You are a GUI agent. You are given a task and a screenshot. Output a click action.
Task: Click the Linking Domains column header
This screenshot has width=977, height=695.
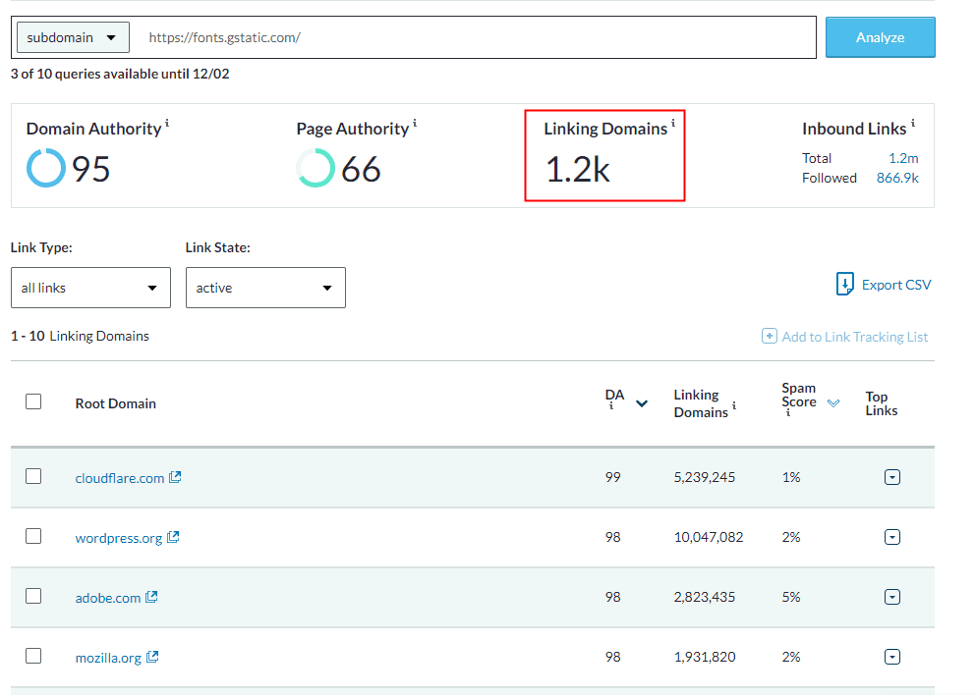[x=700, y=403]
